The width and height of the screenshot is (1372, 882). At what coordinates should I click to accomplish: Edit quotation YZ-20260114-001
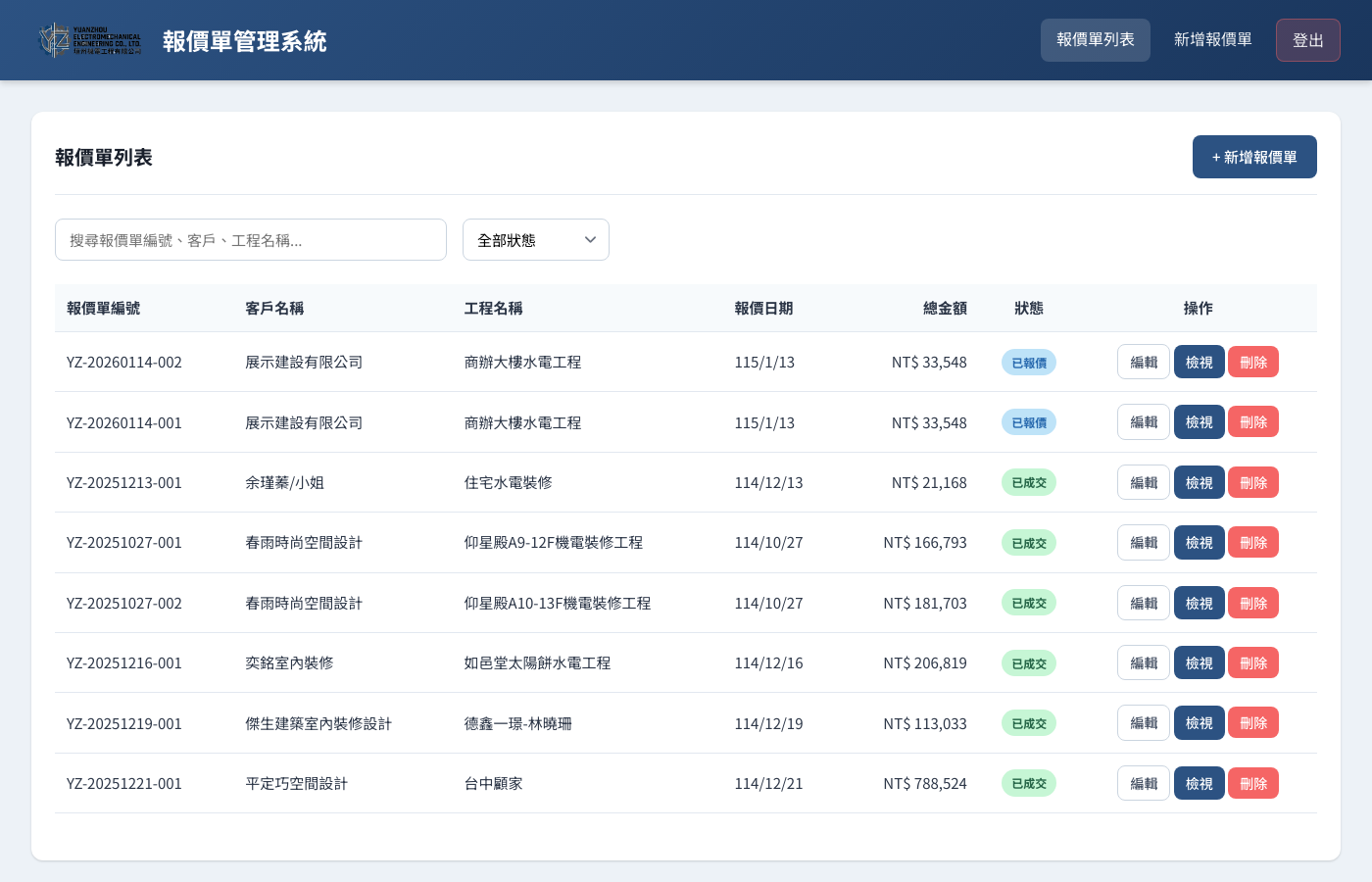pos(1143,421)
